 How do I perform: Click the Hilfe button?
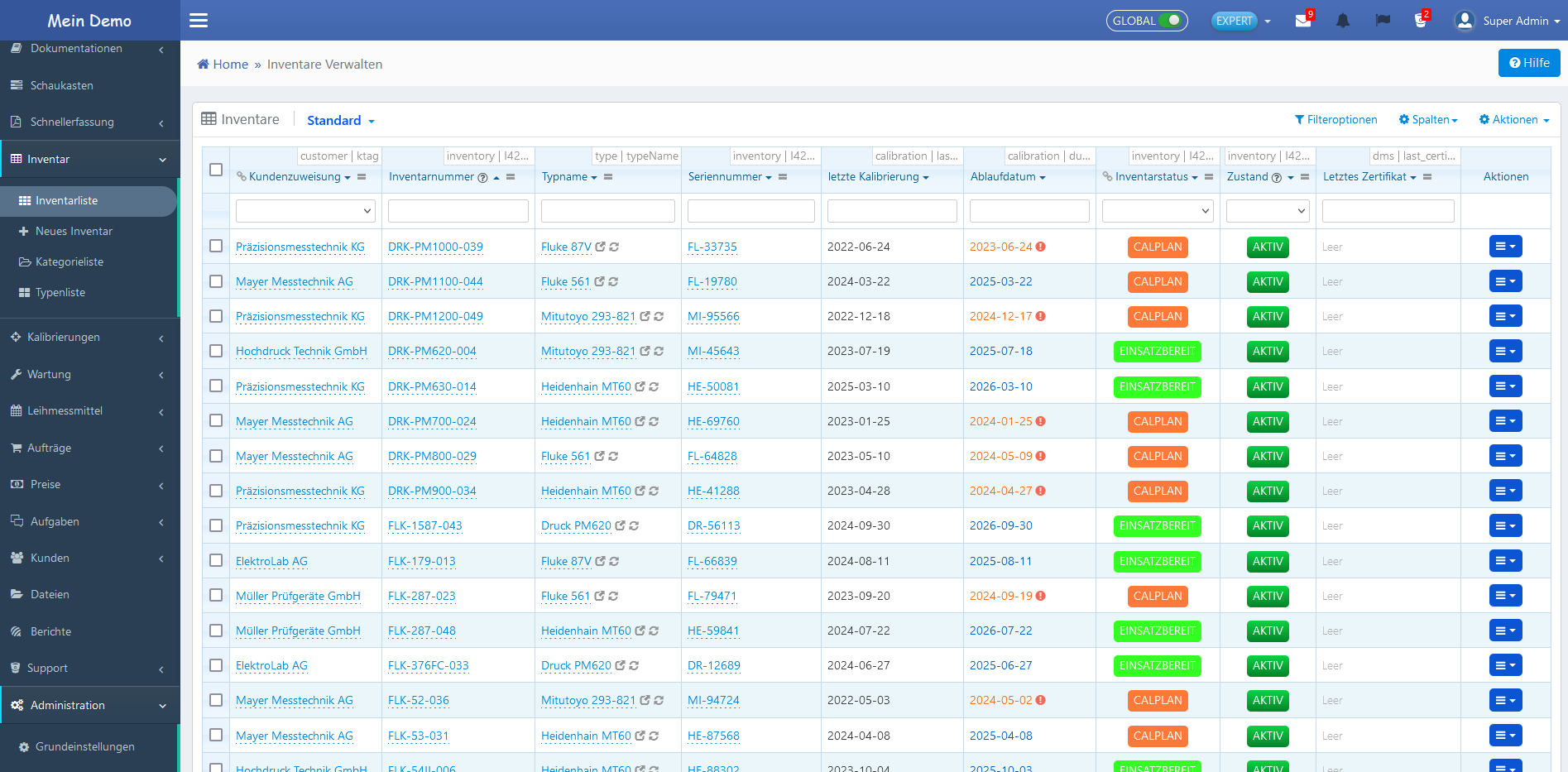click(x=1528, y=63)
